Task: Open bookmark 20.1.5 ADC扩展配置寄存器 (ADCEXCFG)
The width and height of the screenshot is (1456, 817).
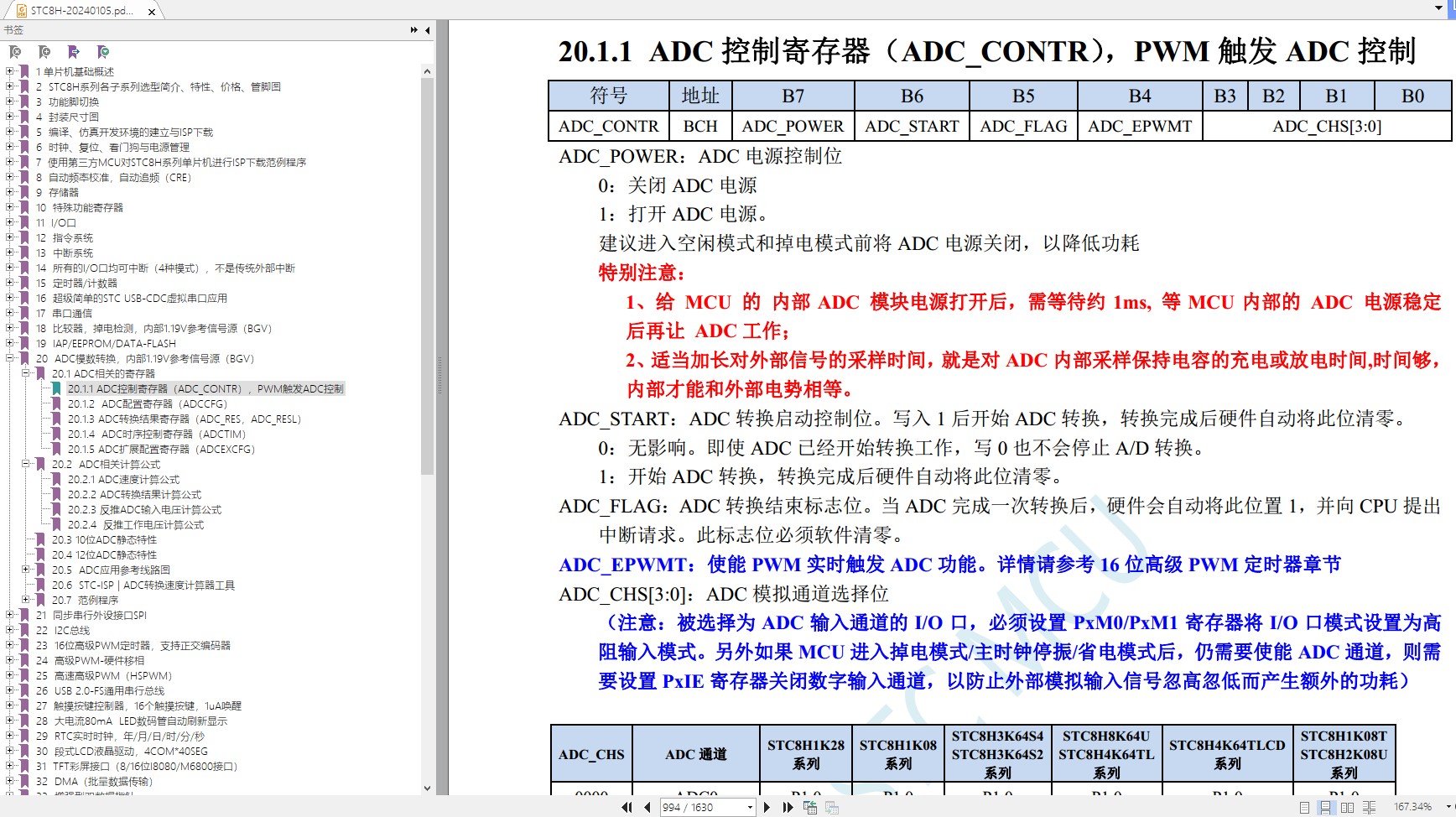Action: pyautogui.click(x=161, y=449)
